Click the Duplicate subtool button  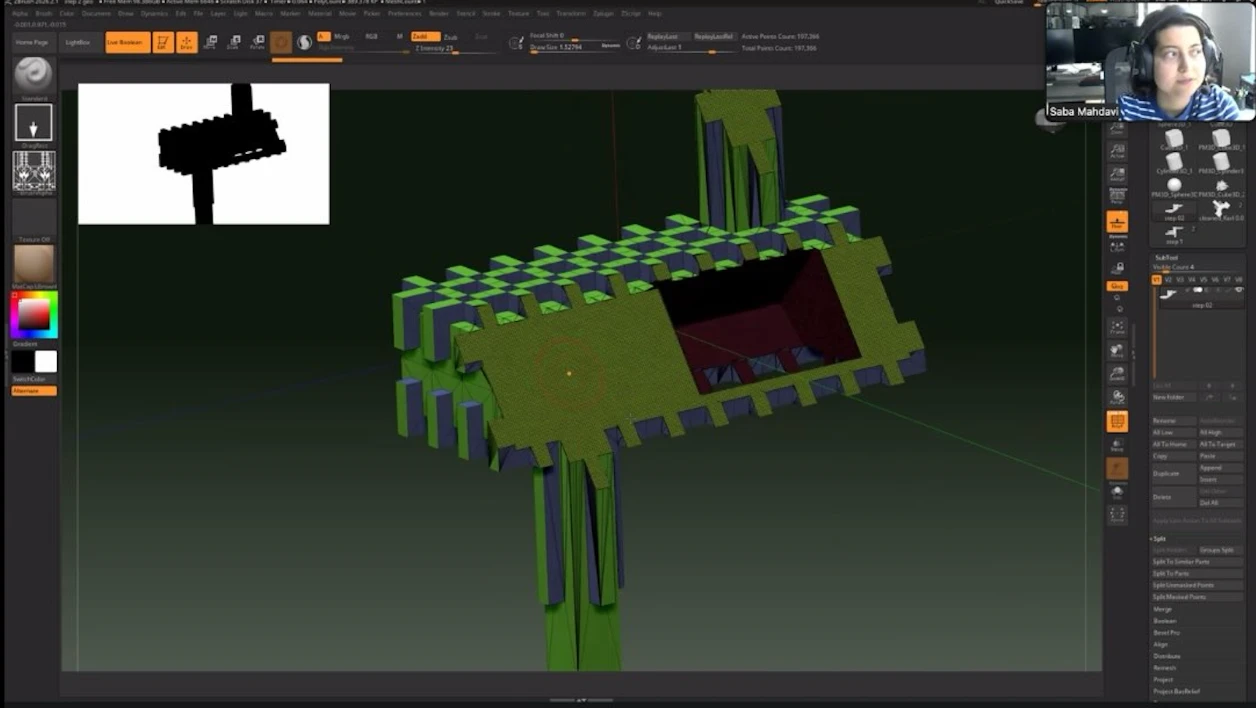point(1173,473)
